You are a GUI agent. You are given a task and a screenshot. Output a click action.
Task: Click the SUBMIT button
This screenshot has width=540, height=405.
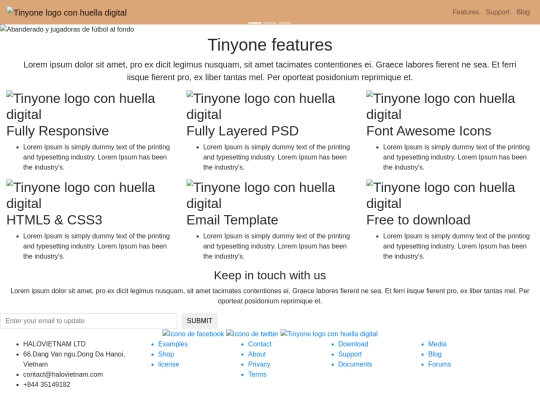coord(199,321)
